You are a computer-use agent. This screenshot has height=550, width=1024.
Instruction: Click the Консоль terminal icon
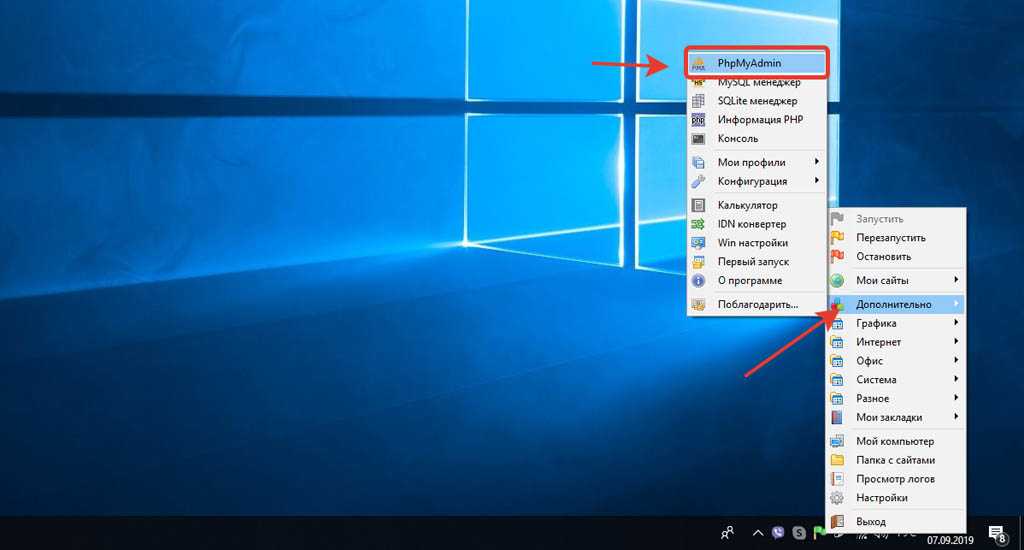pyautogui.click(x=698, y=139)
